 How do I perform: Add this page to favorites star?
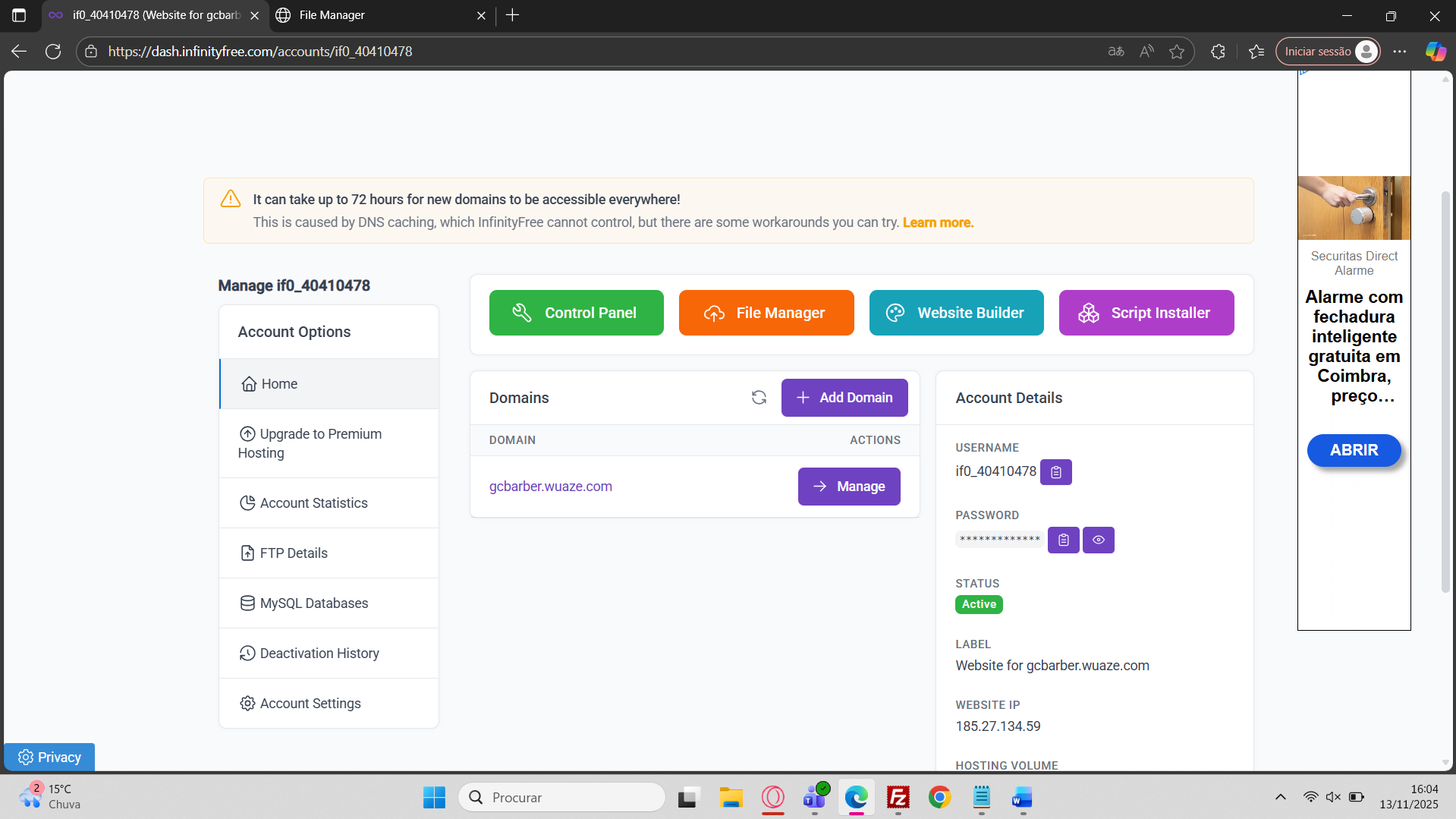tap(1176, 52)
